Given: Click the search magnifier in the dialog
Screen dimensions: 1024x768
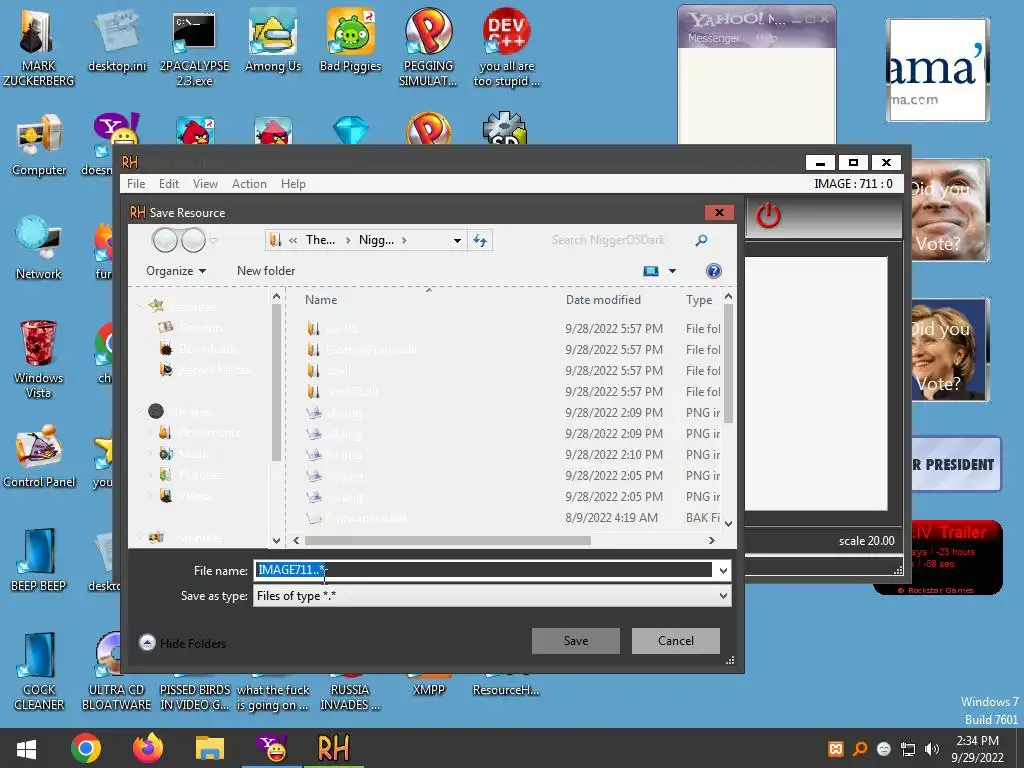Looking at the screenshot, I should tap(701, 240).
